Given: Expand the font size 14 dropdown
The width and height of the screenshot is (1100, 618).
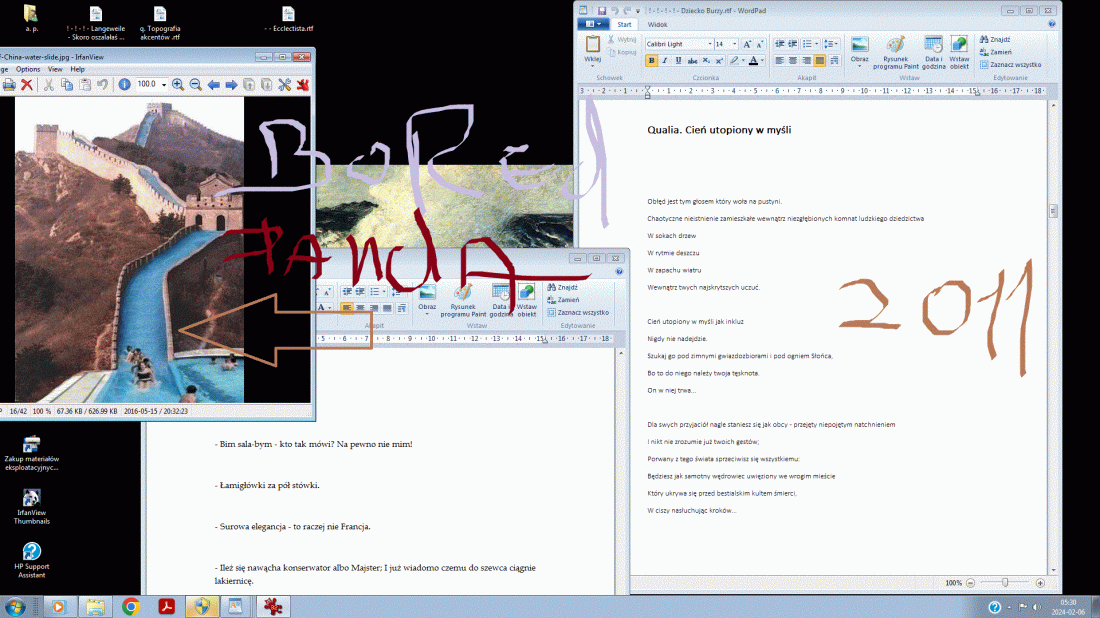Looking at the screenshot, I should [734, 44].
